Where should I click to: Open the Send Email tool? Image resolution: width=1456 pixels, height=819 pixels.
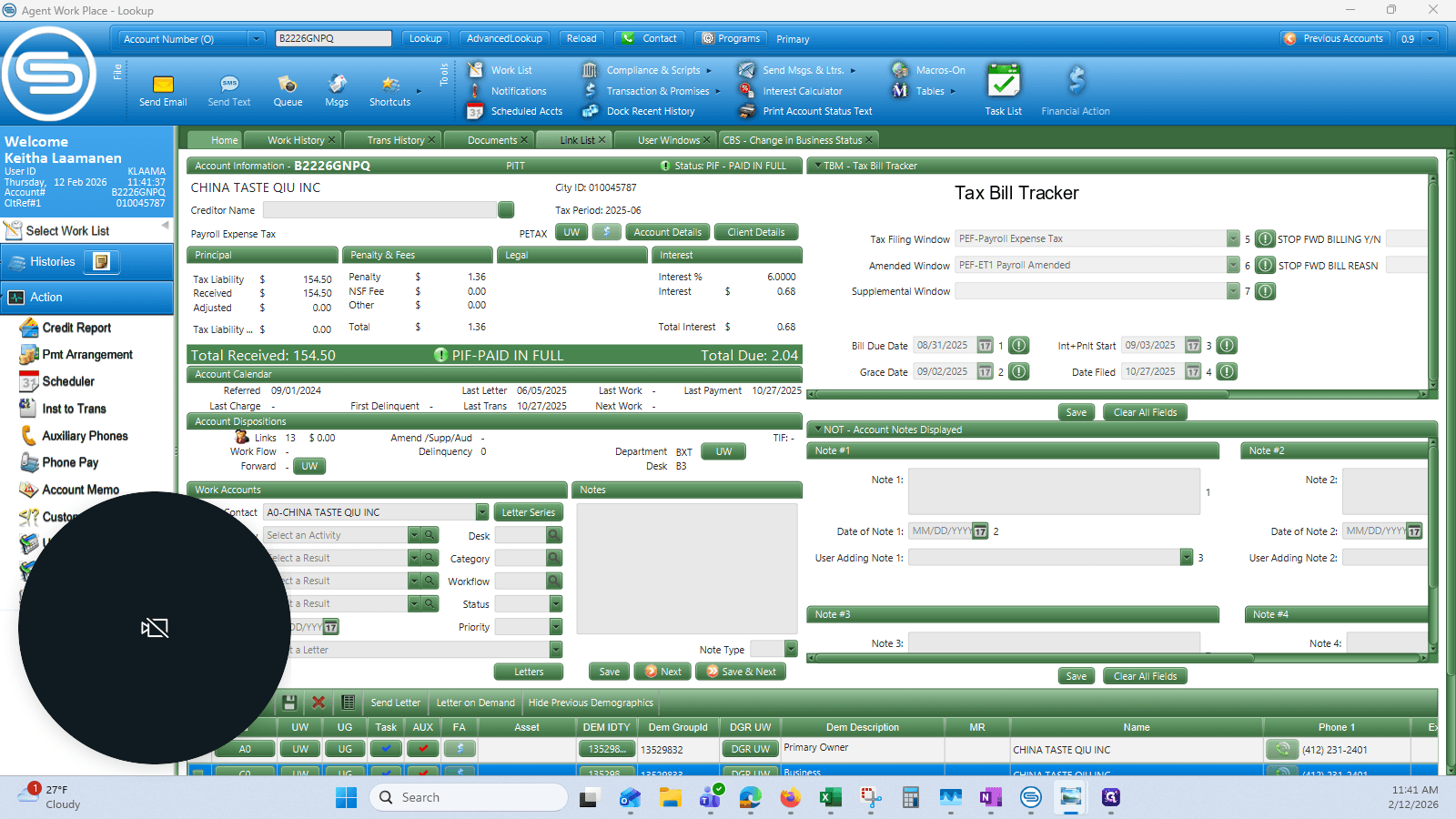point(163,91)
